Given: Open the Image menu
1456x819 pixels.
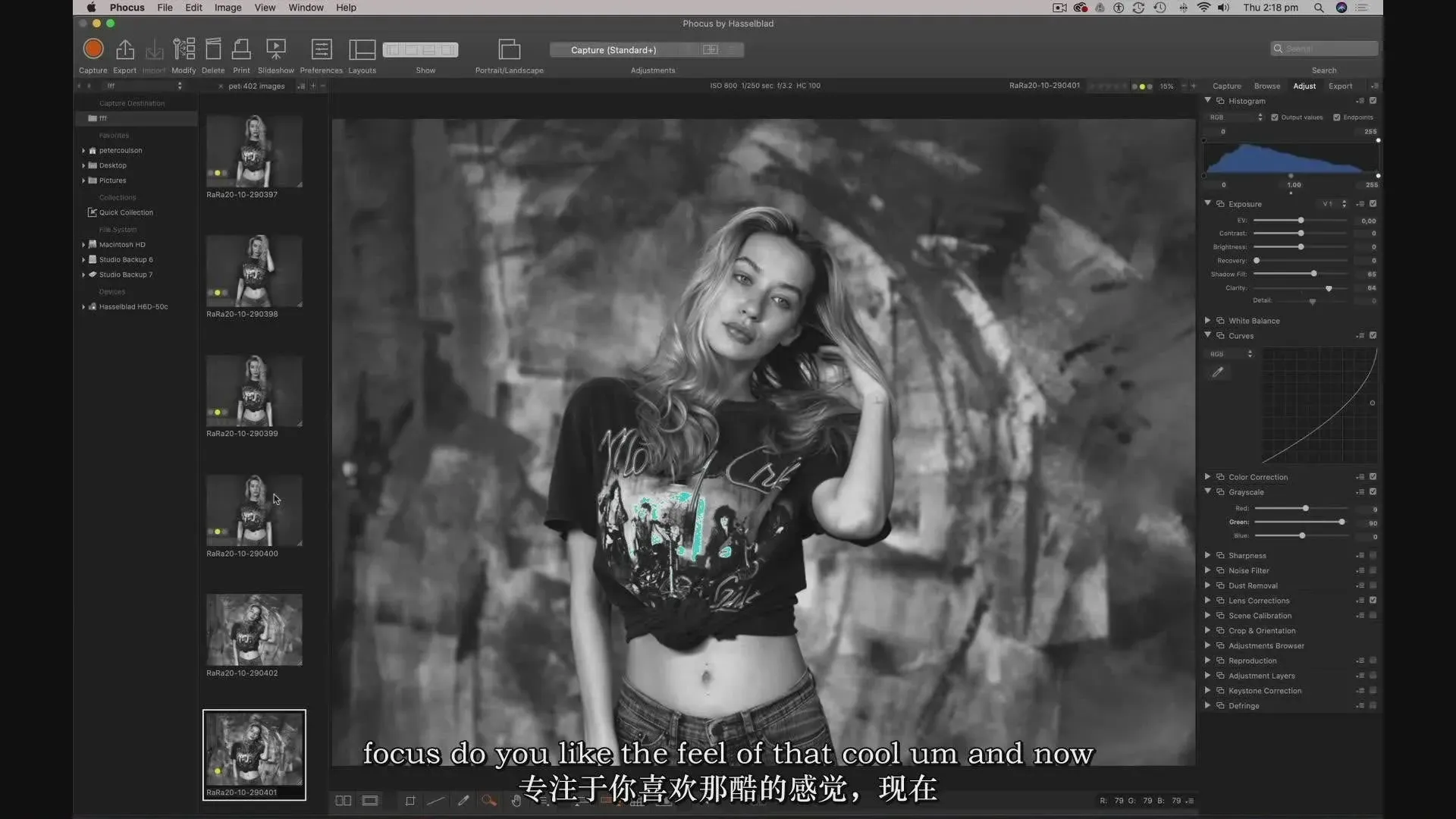Looking at the screenshot, I should 227,8.
